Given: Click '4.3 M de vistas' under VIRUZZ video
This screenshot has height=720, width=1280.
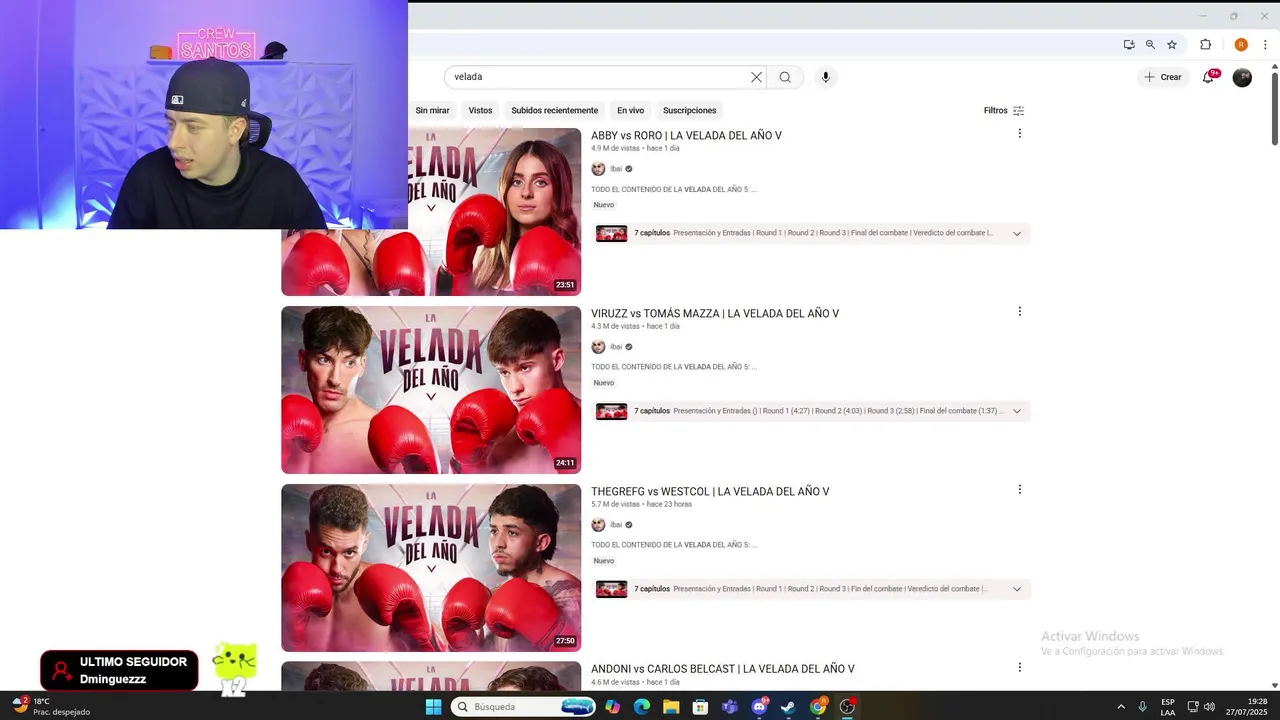Looking at the screenshot, I should (x=615, y=326).
